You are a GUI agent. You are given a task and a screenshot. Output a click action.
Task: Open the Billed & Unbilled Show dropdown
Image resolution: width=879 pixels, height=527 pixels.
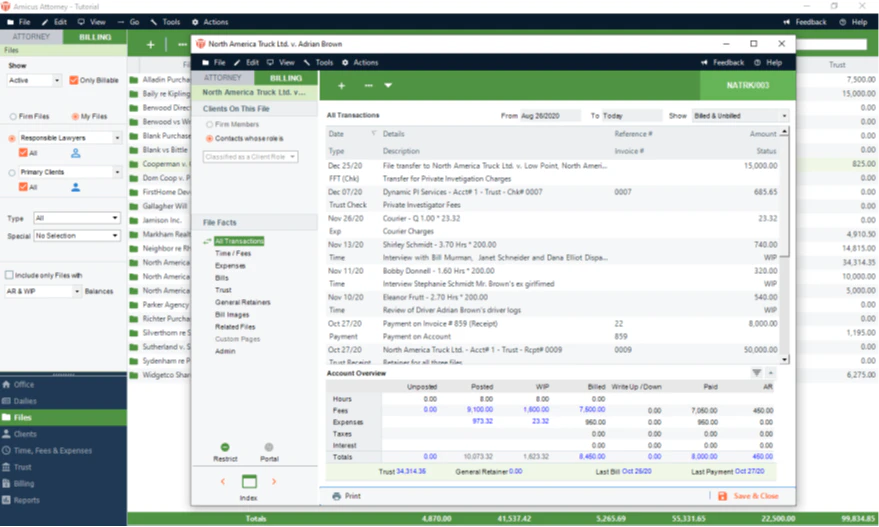[x=741, y=116]
